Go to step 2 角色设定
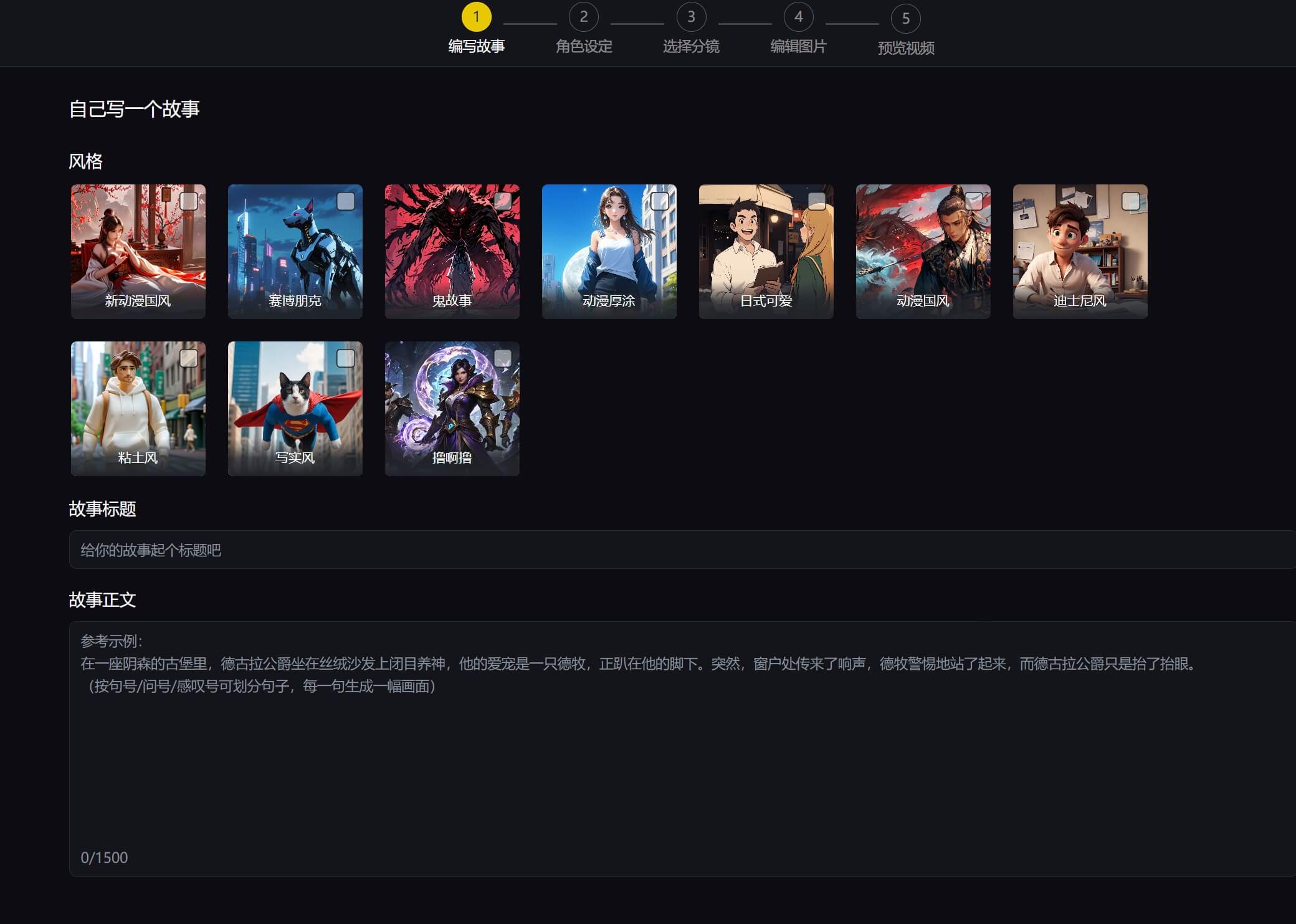The height and width of the screenshot is (924, 1296). pyautogui.click(x=584, y=17)
